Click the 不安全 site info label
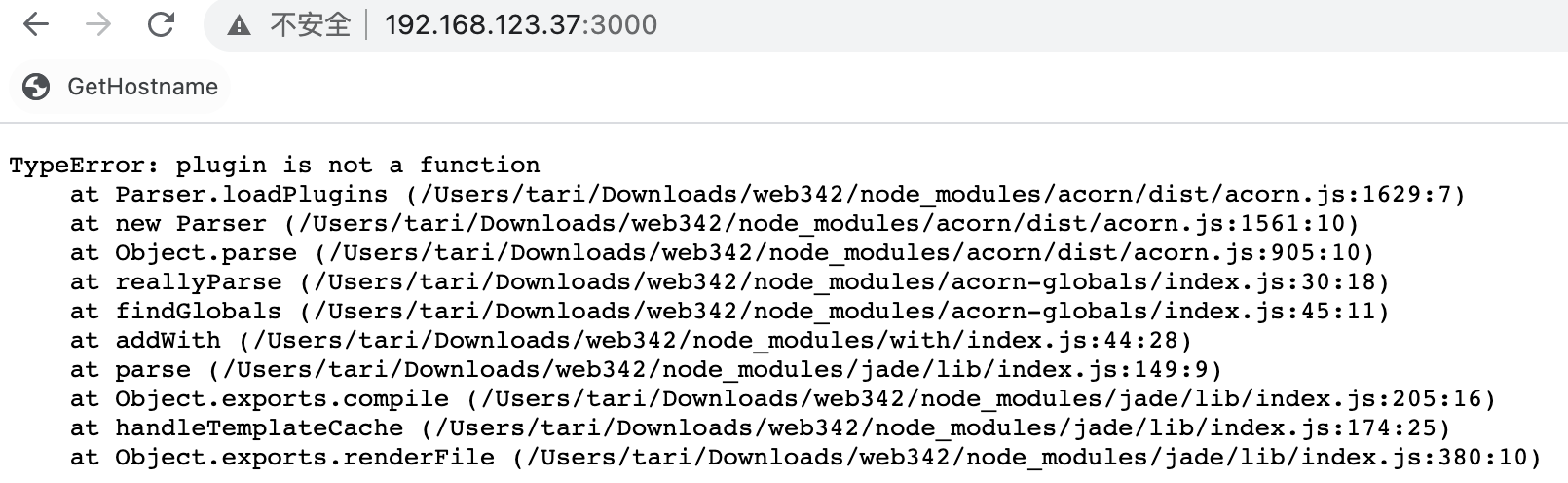Viewport: 1568px width, 483px height. click(310, 25)
